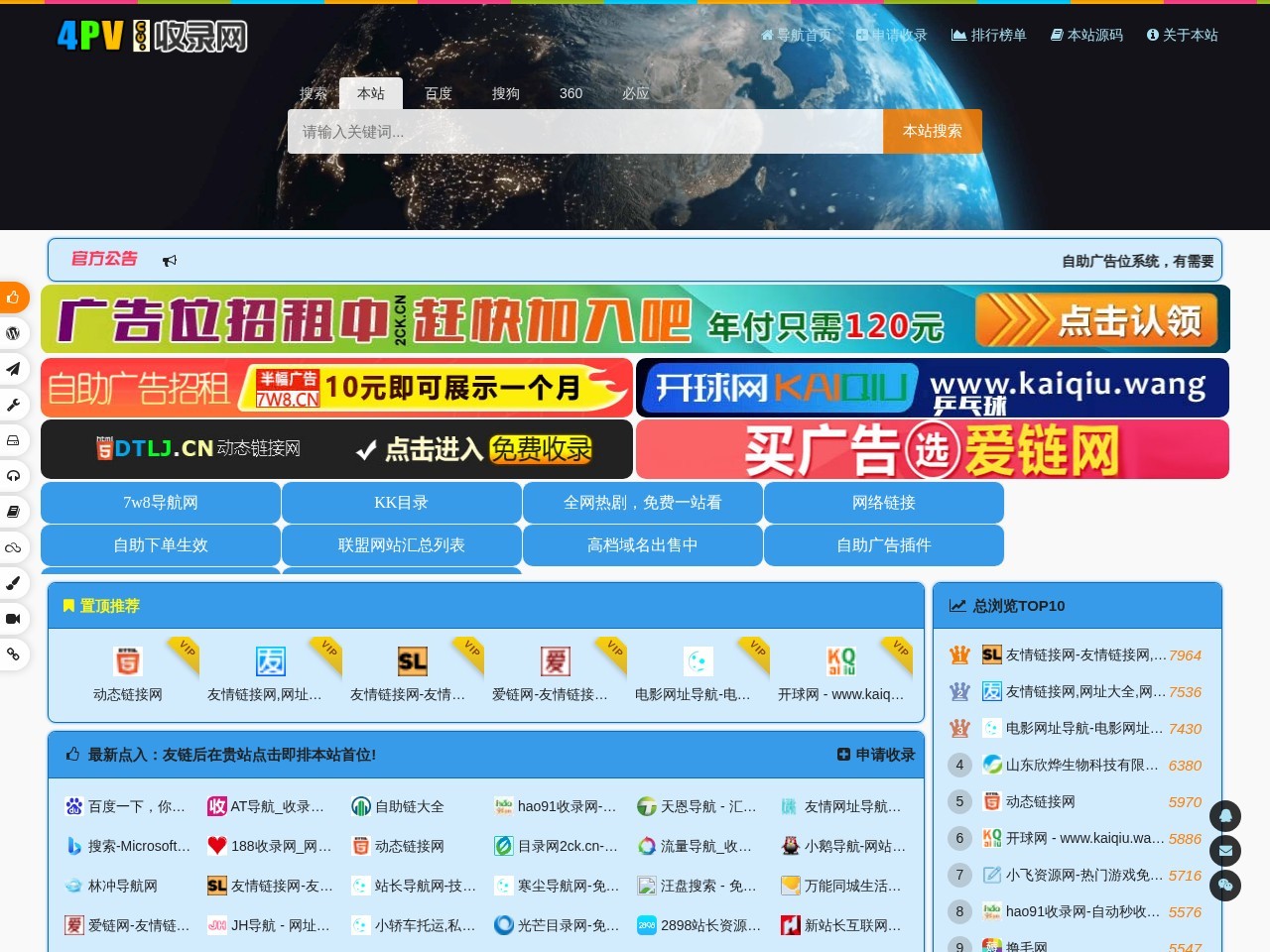The width and height of the screenshot is (1270, 952).
Task: Open 友情链接网,网址 VIP site icon
Action: click(271, 660)
